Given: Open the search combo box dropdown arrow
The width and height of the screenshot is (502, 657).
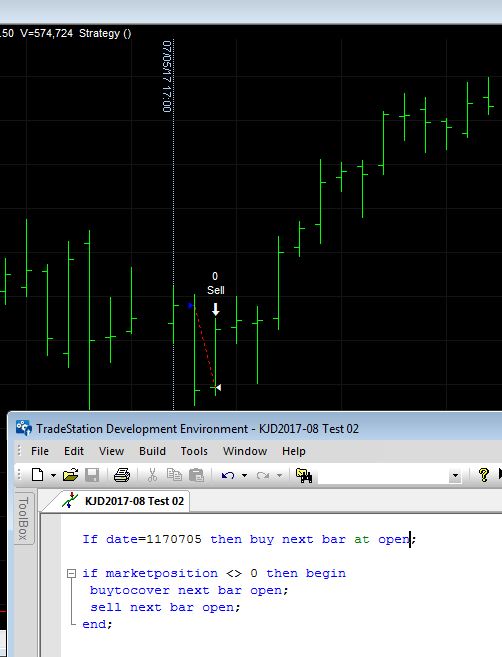Looking at the screenshot, I should 455,476.
